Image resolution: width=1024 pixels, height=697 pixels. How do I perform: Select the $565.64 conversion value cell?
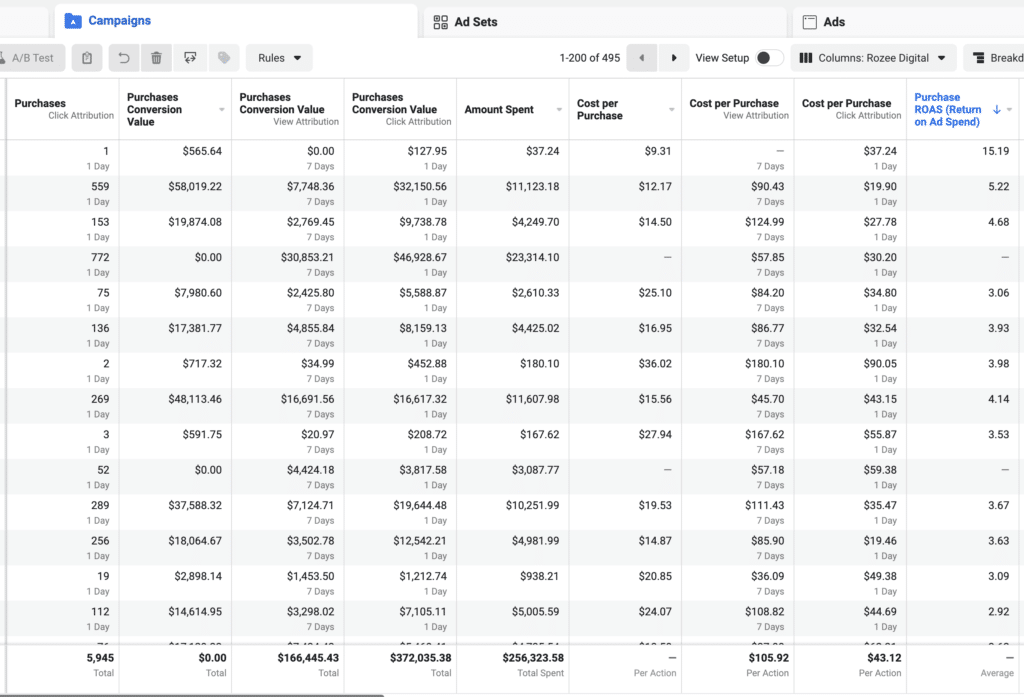[x=202, y=152]
